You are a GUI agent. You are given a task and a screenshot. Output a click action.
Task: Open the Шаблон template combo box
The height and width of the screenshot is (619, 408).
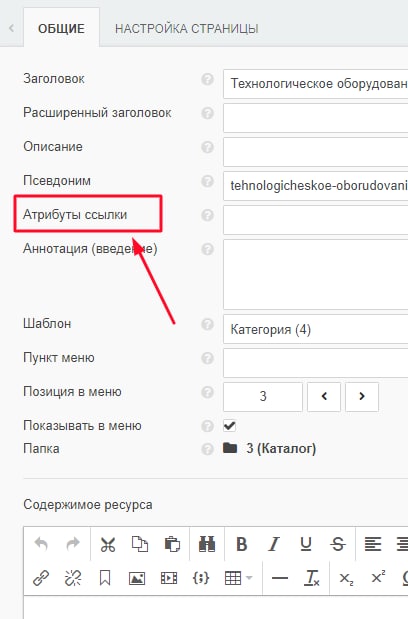tap(315, 329)
